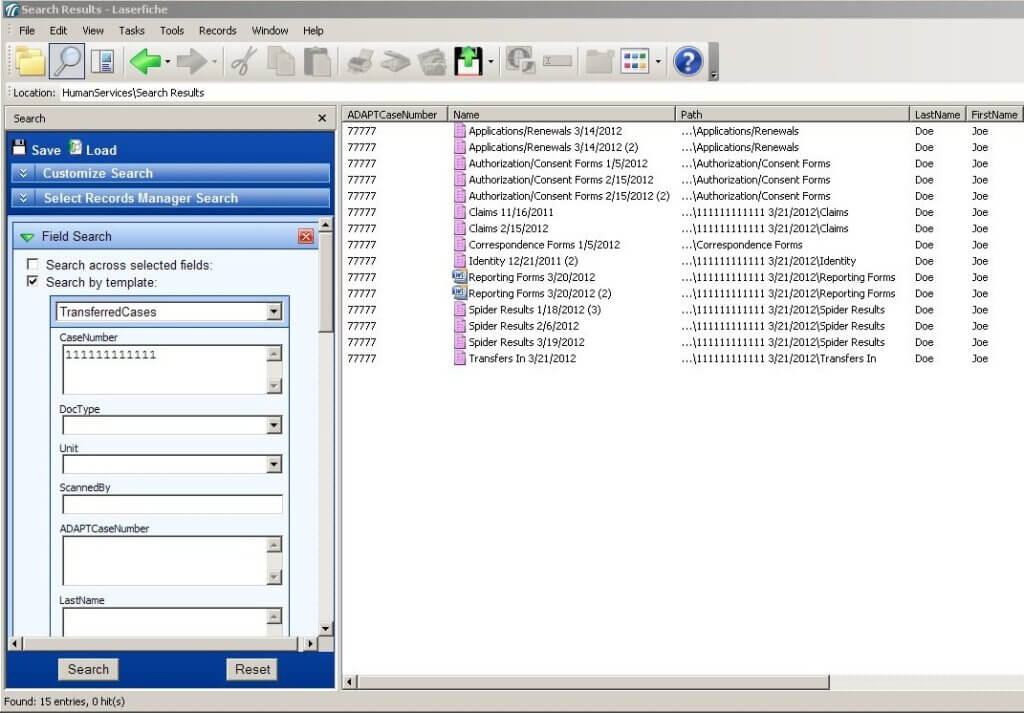1024x713 pixels.
Task: Click Word icon for Reporting Forms 3/20/2012 (2)
Action: click(x=459, y=293)
